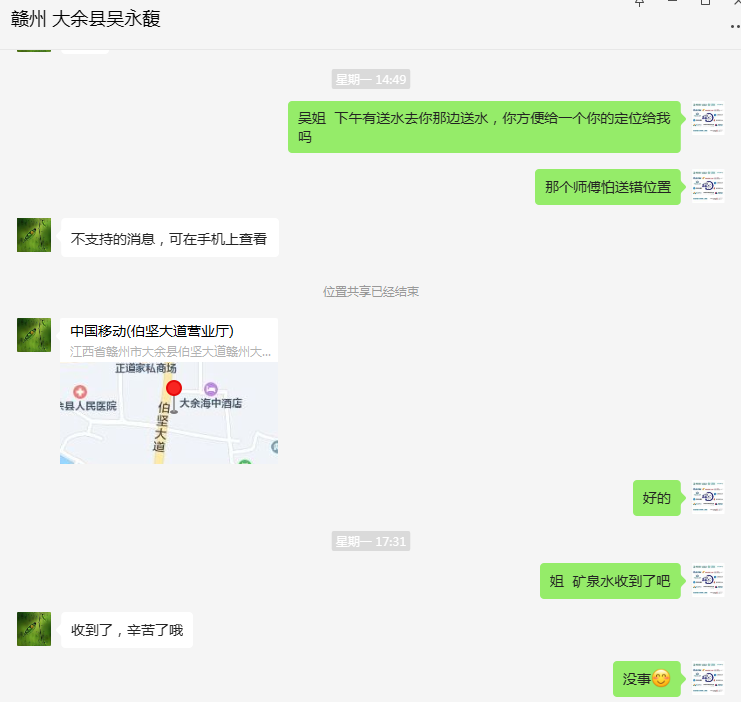
Task: Click own avatar beside 那个师傅怕送错位置
Action: pyautogui.click(x=708, y=186)
